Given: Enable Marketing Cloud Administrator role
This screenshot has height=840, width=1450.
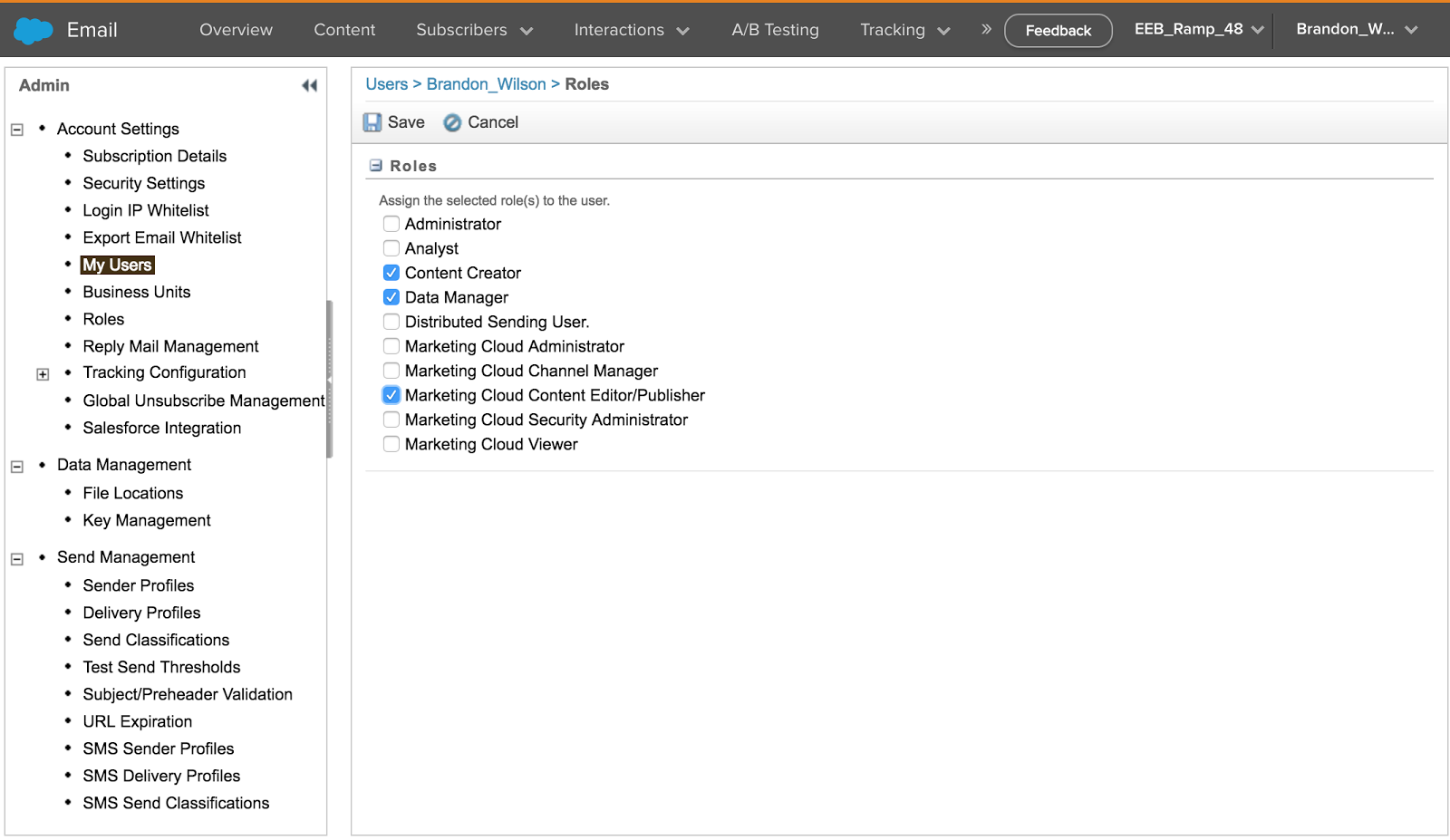Looking at the screenshot, I should (391, 345).
